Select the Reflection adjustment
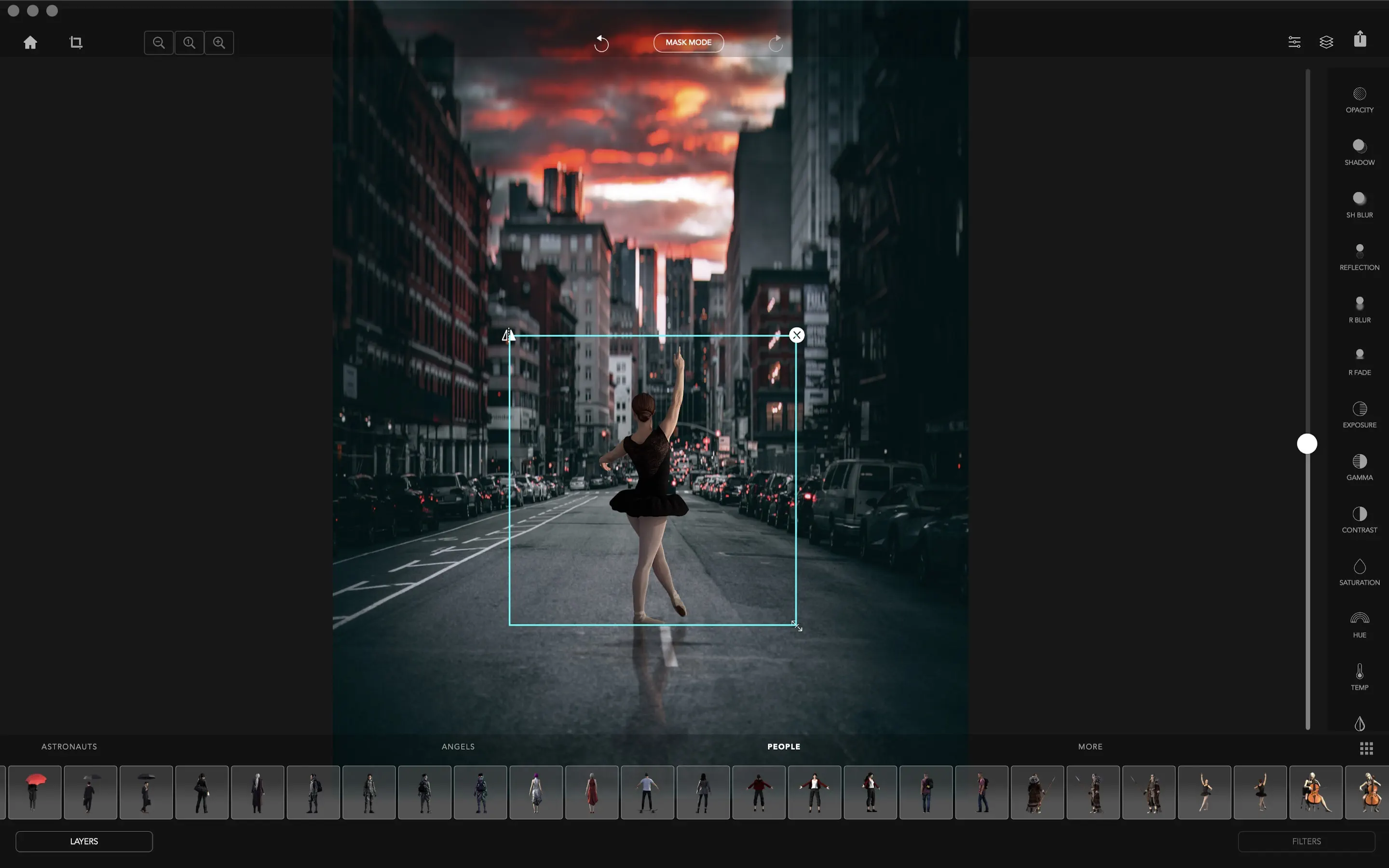Viewport: 1389px width, 868px height. pyautogui.click(x=1359, y=257)
